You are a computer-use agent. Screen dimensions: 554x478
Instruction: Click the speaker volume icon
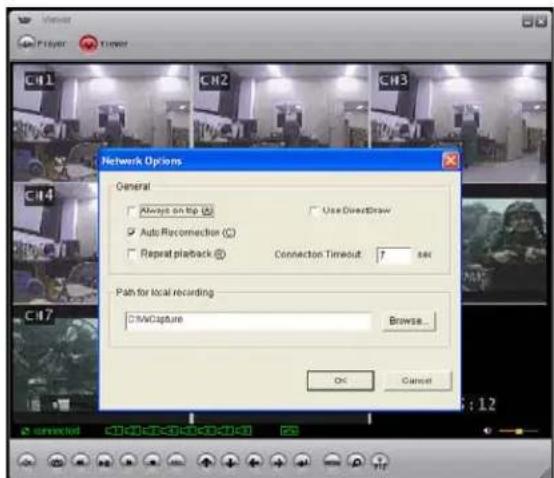[488, 431]
